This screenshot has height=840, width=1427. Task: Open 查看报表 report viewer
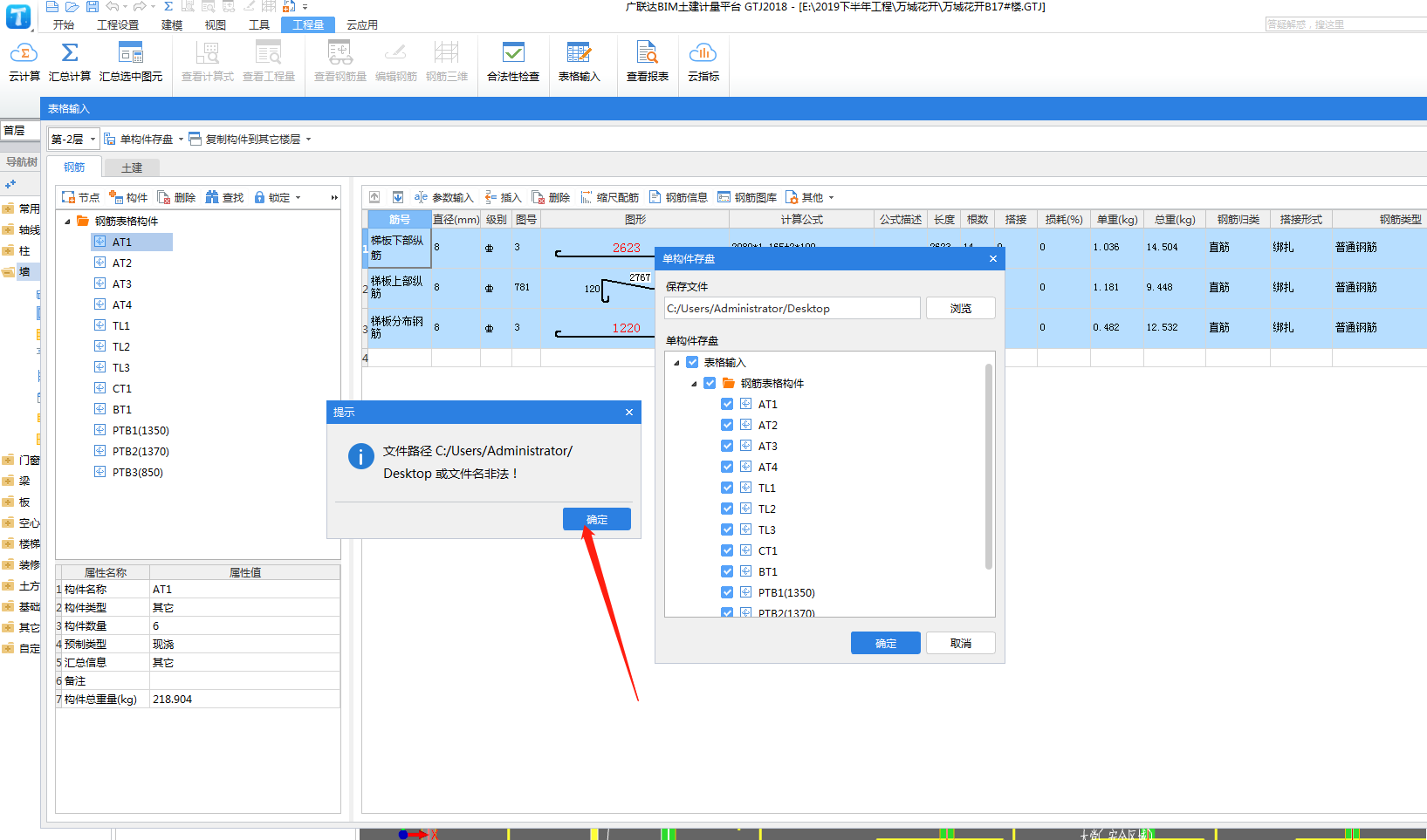pos(647,62)
